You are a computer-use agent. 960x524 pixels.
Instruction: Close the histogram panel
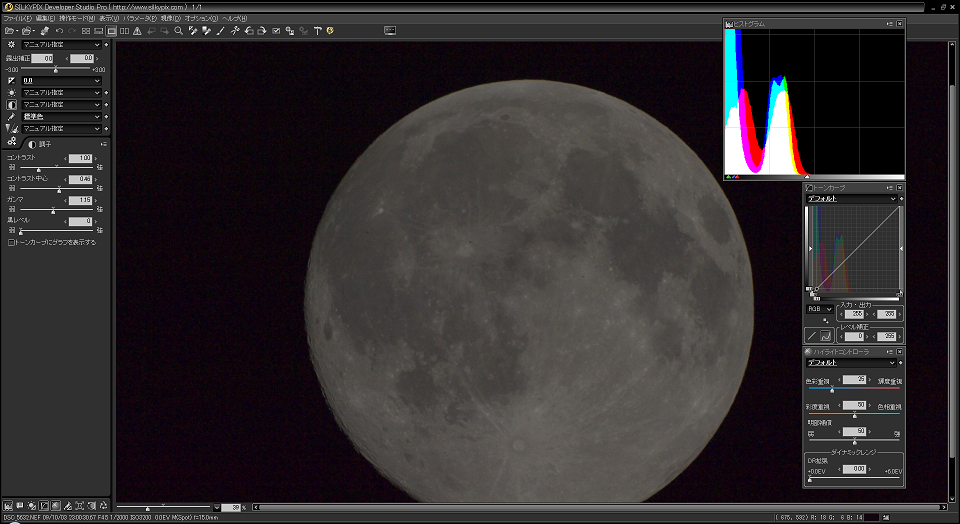899,23
